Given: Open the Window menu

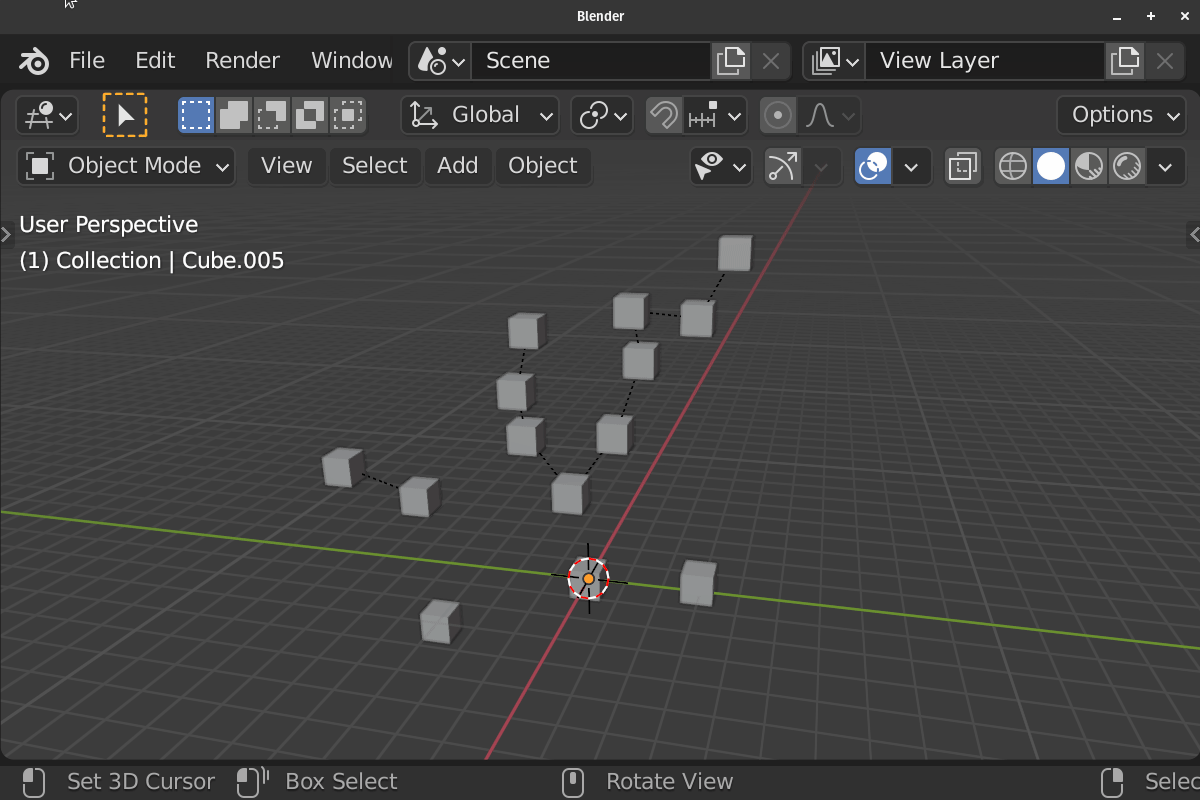Looking at the screenshot, I should point(351,60).
